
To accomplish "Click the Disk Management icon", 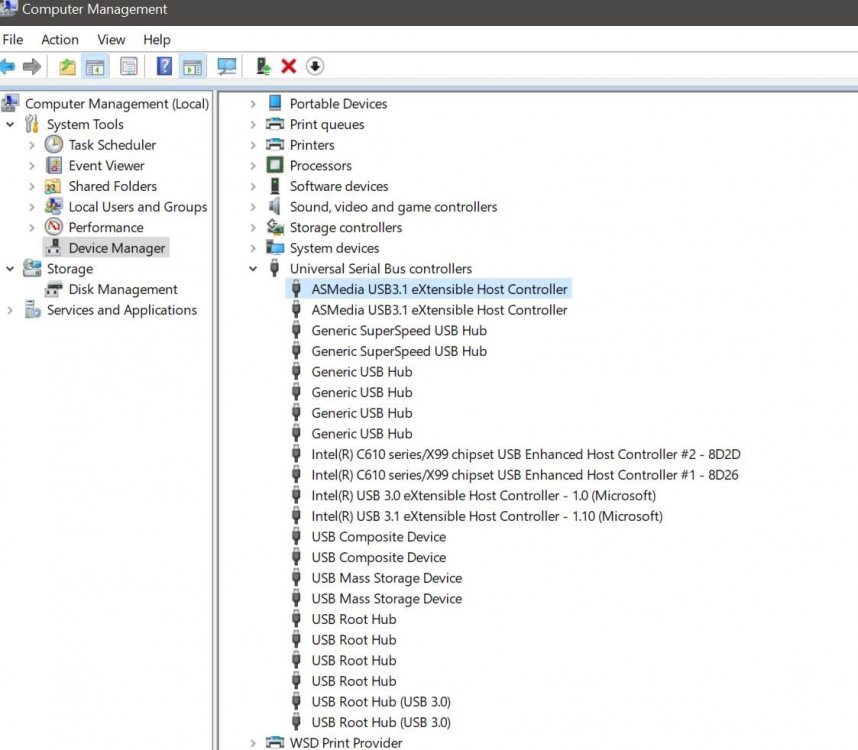I will [x=54, y=289].
